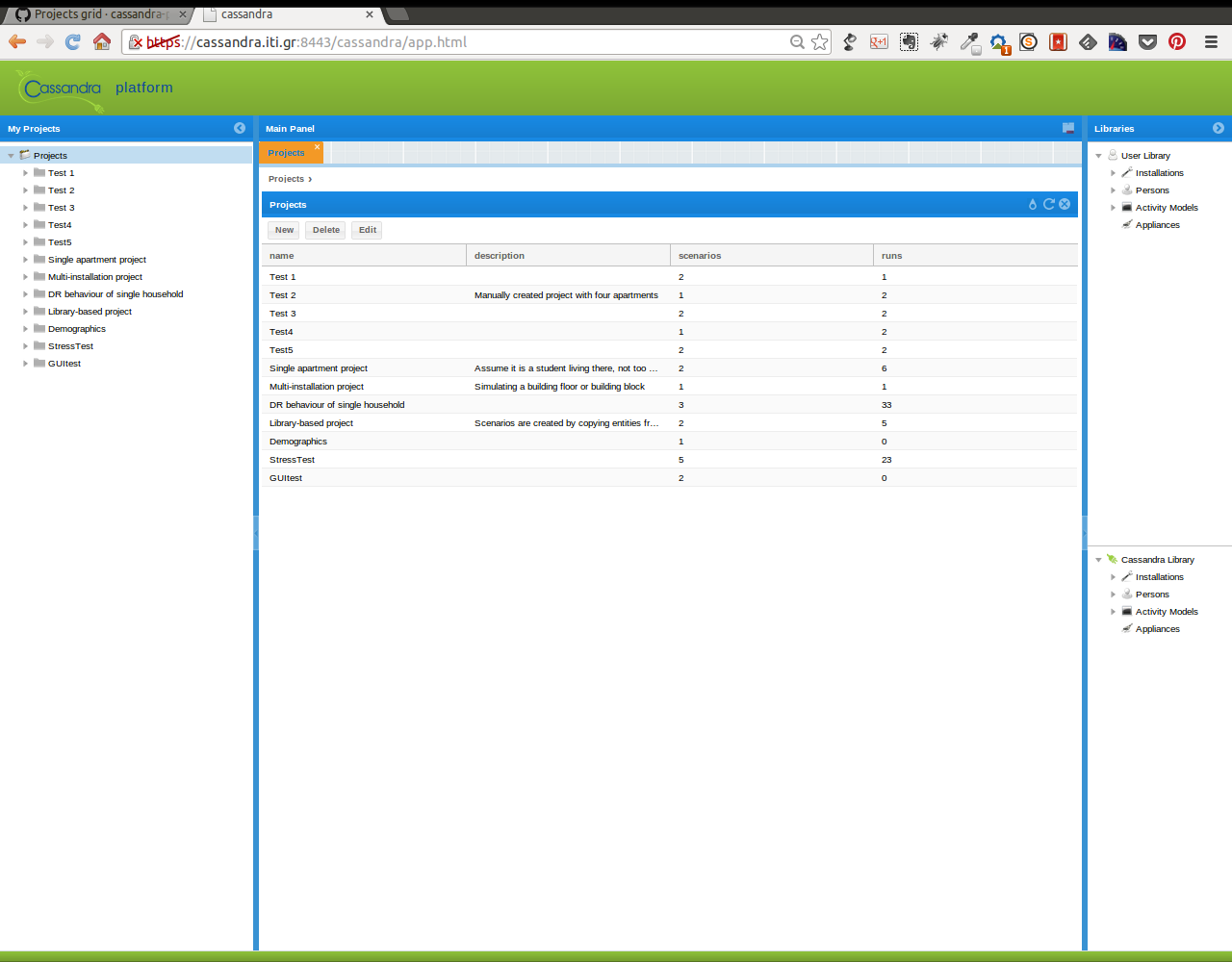Click the browser Back button

coord(17,41)
